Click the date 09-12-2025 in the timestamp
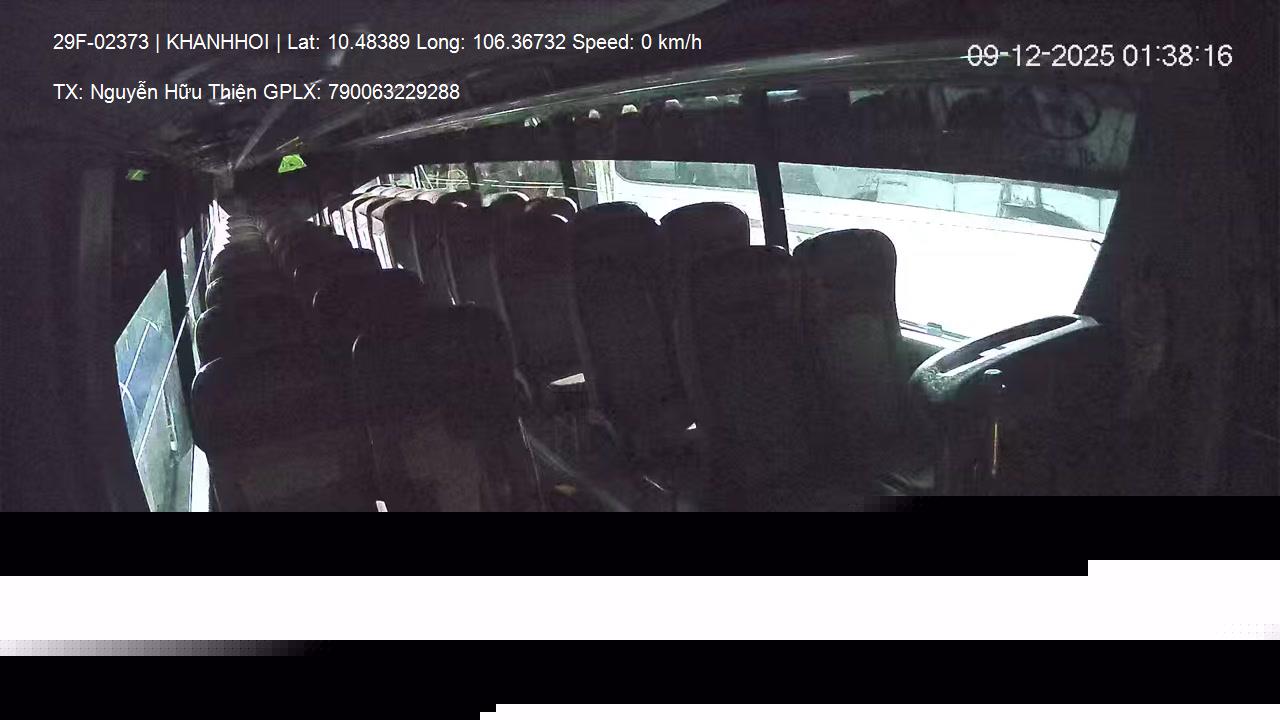 1041,56
